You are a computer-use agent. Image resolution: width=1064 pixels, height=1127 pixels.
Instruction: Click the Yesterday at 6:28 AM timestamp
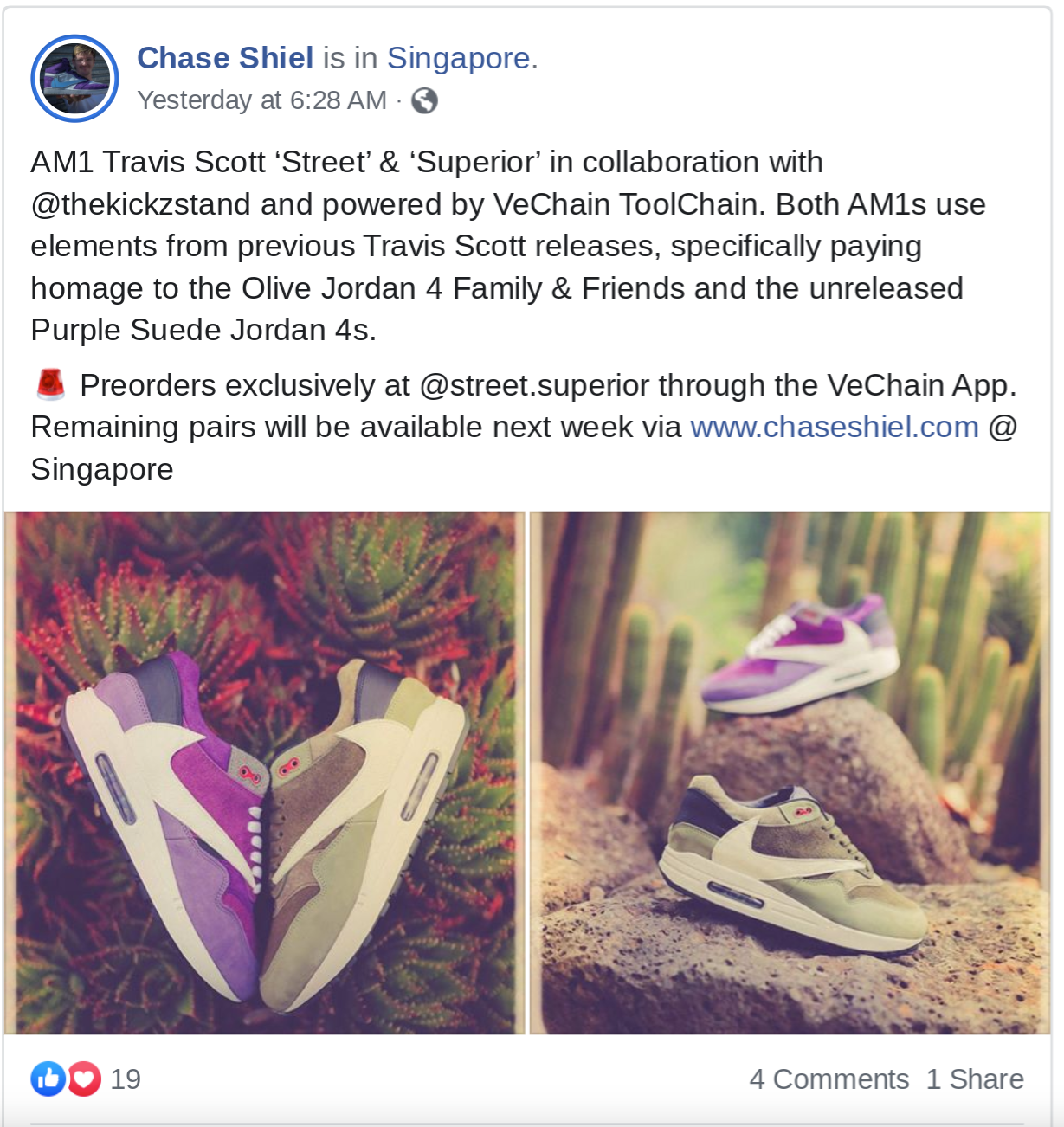(x=261, y=100)
